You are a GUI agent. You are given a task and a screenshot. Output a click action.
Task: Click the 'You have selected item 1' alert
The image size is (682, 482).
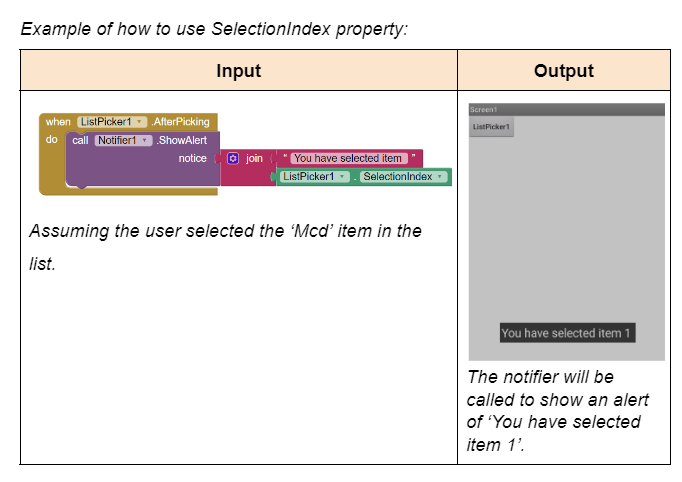pyautogui.click(x=566, y=333)
